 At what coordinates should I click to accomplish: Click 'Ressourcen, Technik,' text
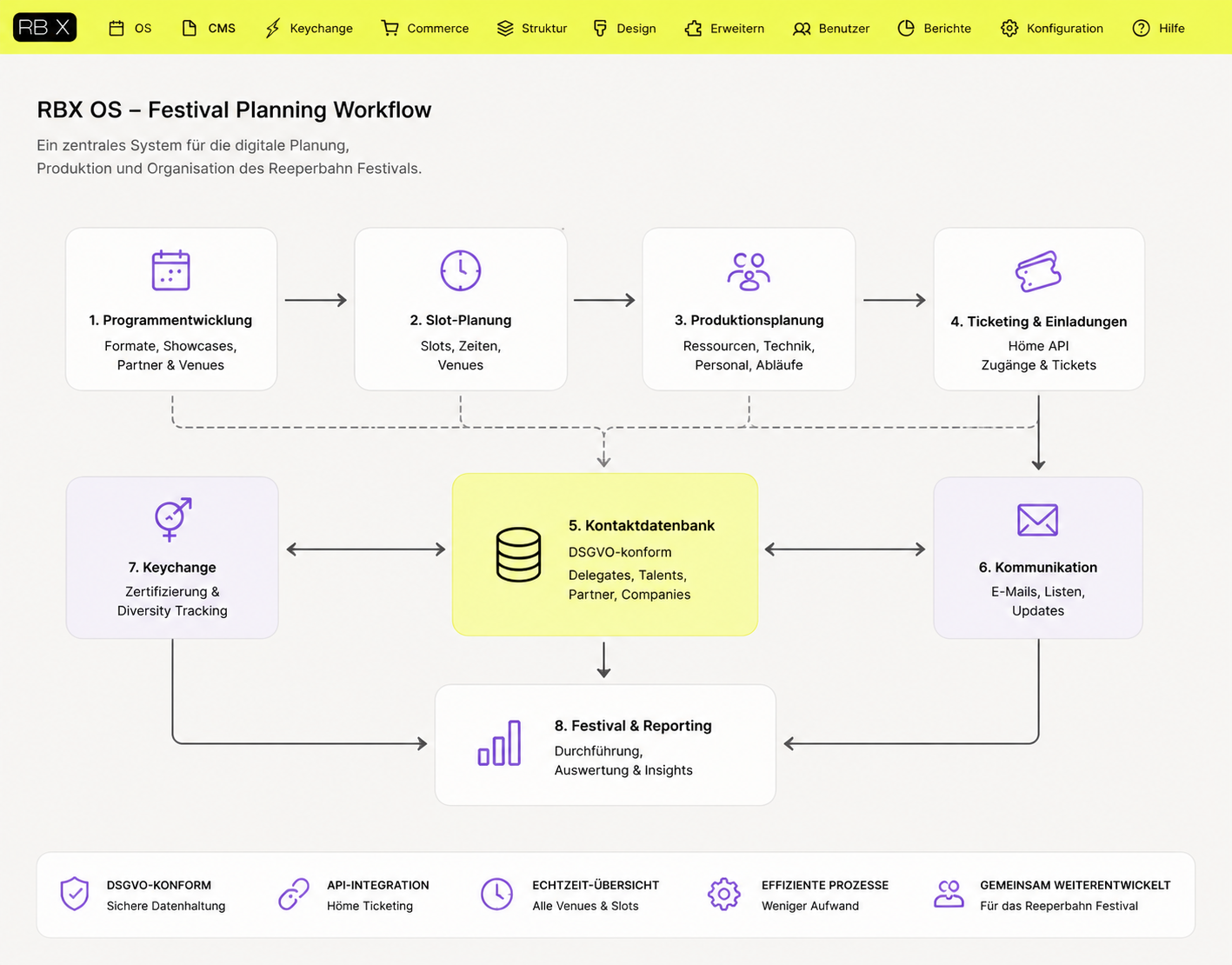[749, 346]
